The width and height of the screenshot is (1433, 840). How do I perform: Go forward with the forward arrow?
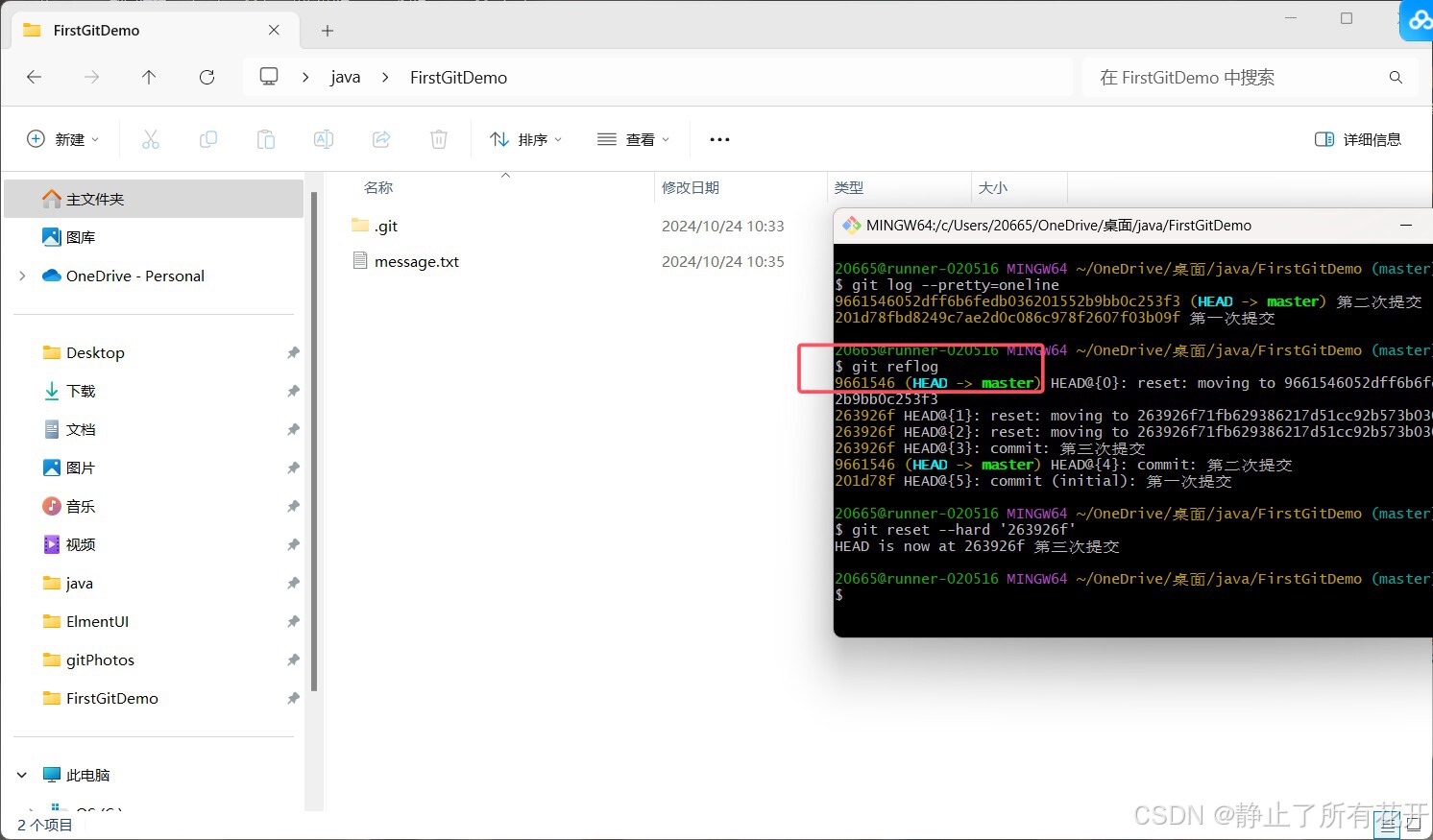91,77
